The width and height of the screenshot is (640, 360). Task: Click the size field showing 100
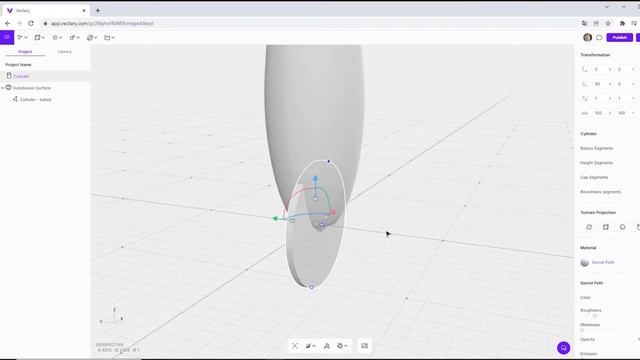[x=602, y=113]
